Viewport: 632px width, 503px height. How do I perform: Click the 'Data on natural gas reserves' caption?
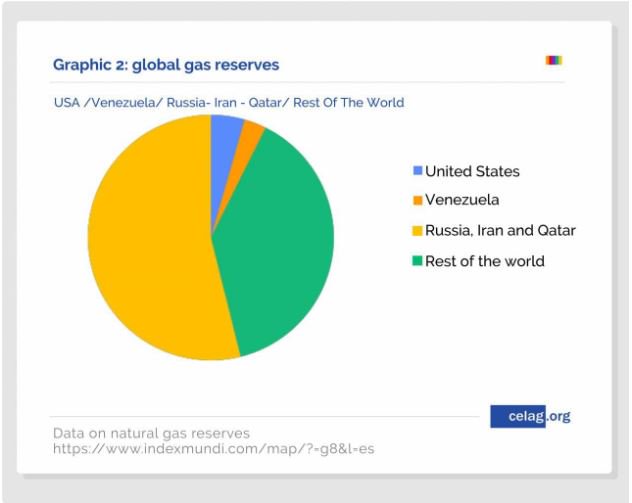[x=151, y=433]
